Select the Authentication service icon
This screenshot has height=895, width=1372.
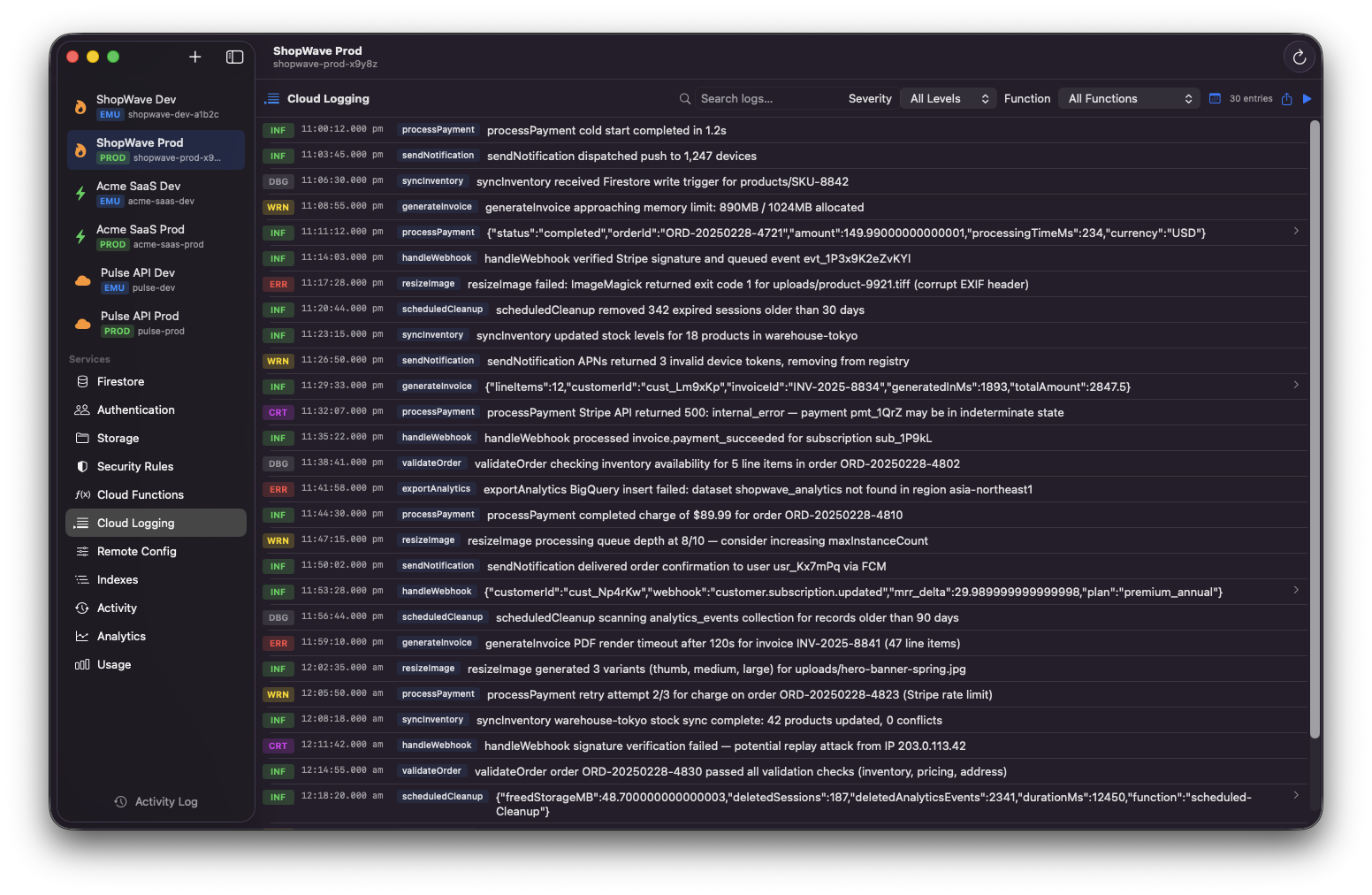coord(81,409)
